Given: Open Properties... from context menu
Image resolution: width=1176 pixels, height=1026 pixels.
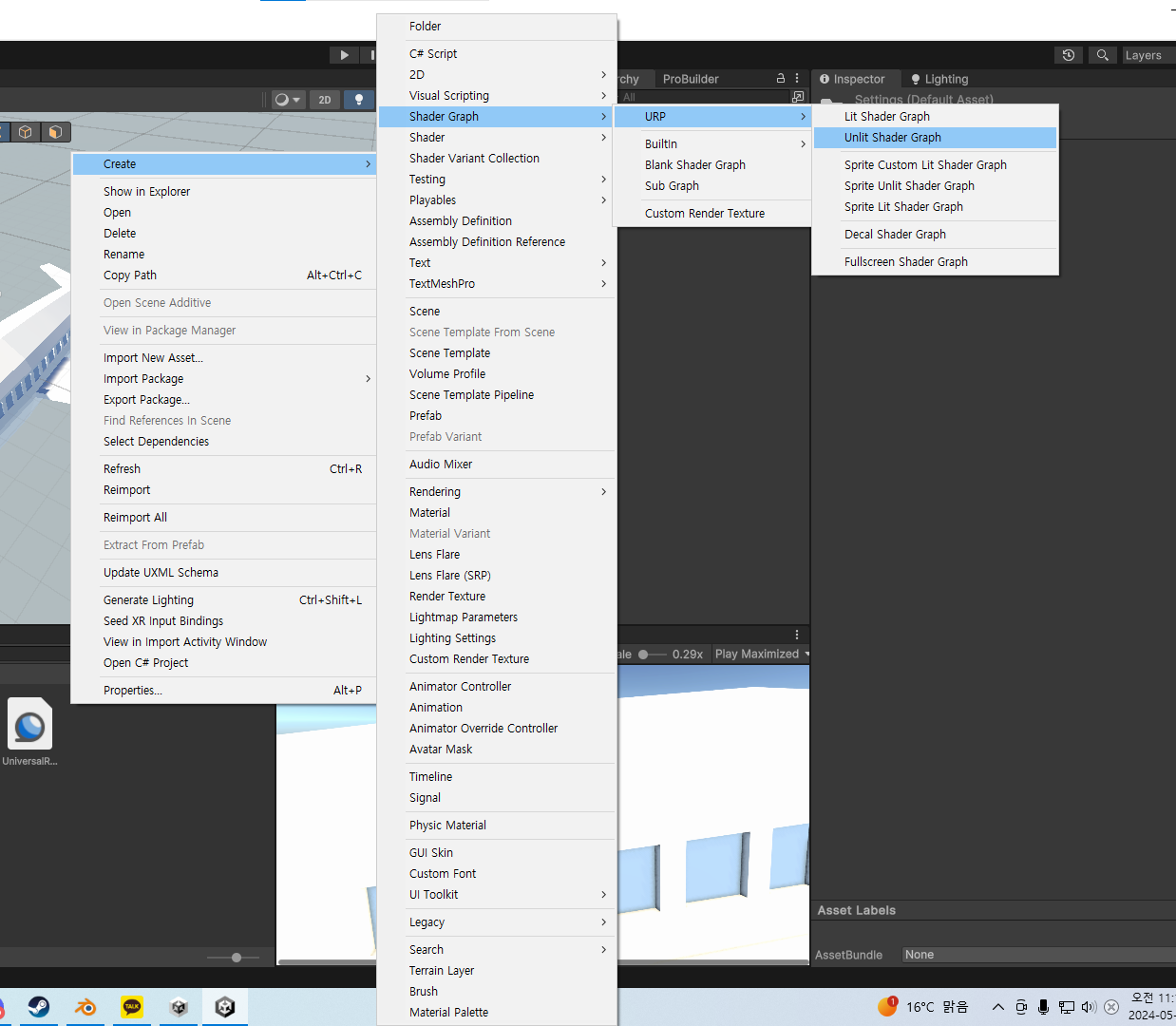Looking at the screenshot, I should click(x=224, y=691).
